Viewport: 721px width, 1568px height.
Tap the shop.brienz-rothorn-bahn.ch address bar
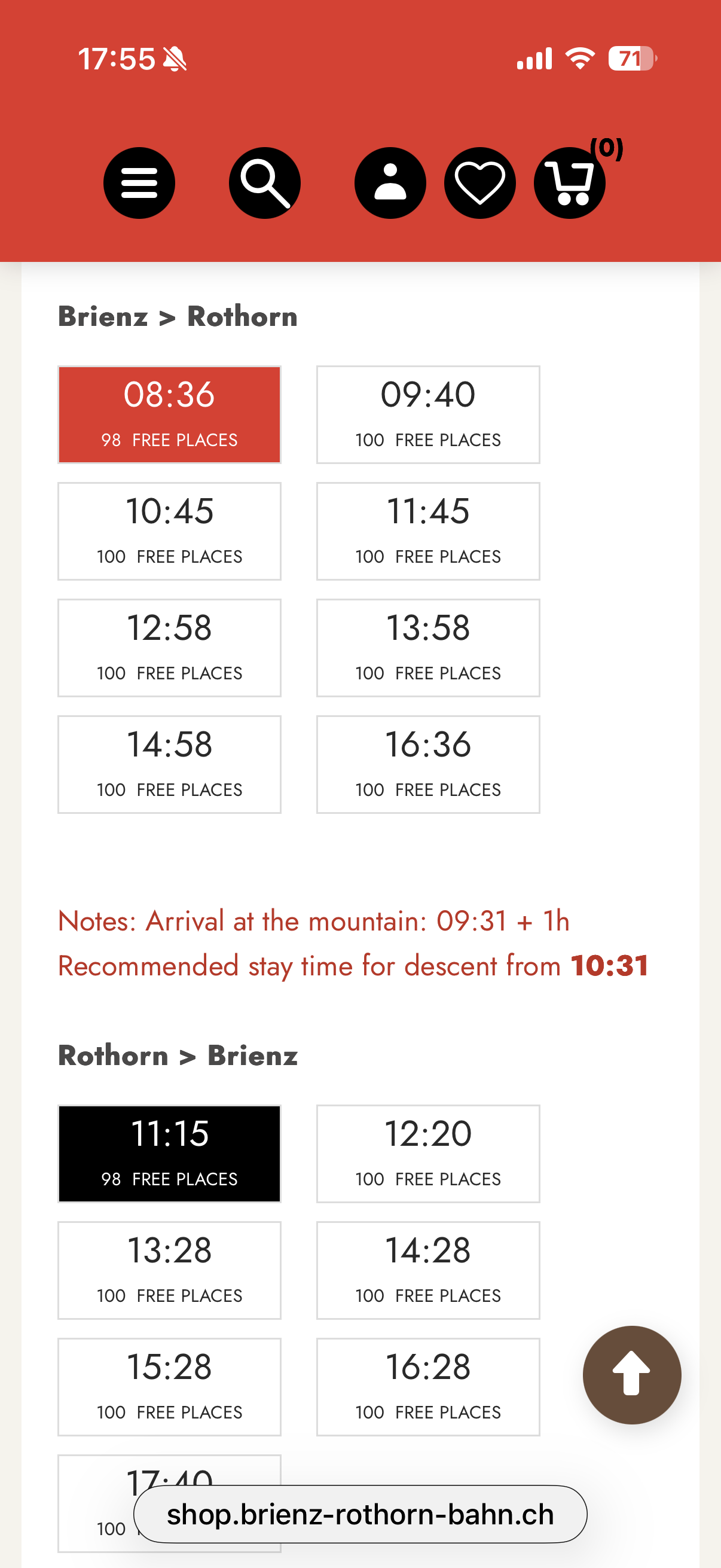coord(360,1514)
